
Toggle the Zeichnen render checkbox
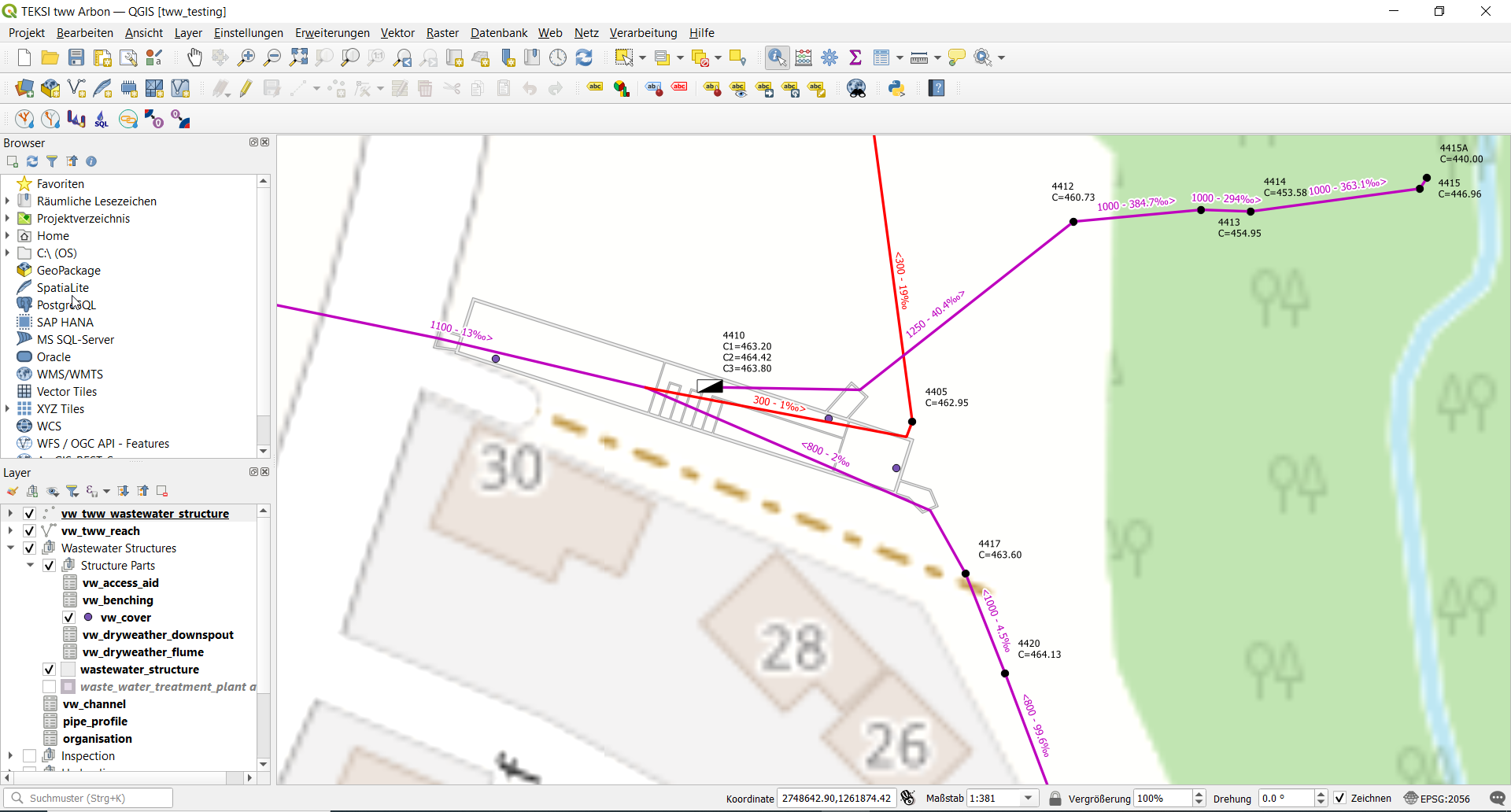click(x=1340, y=798)
